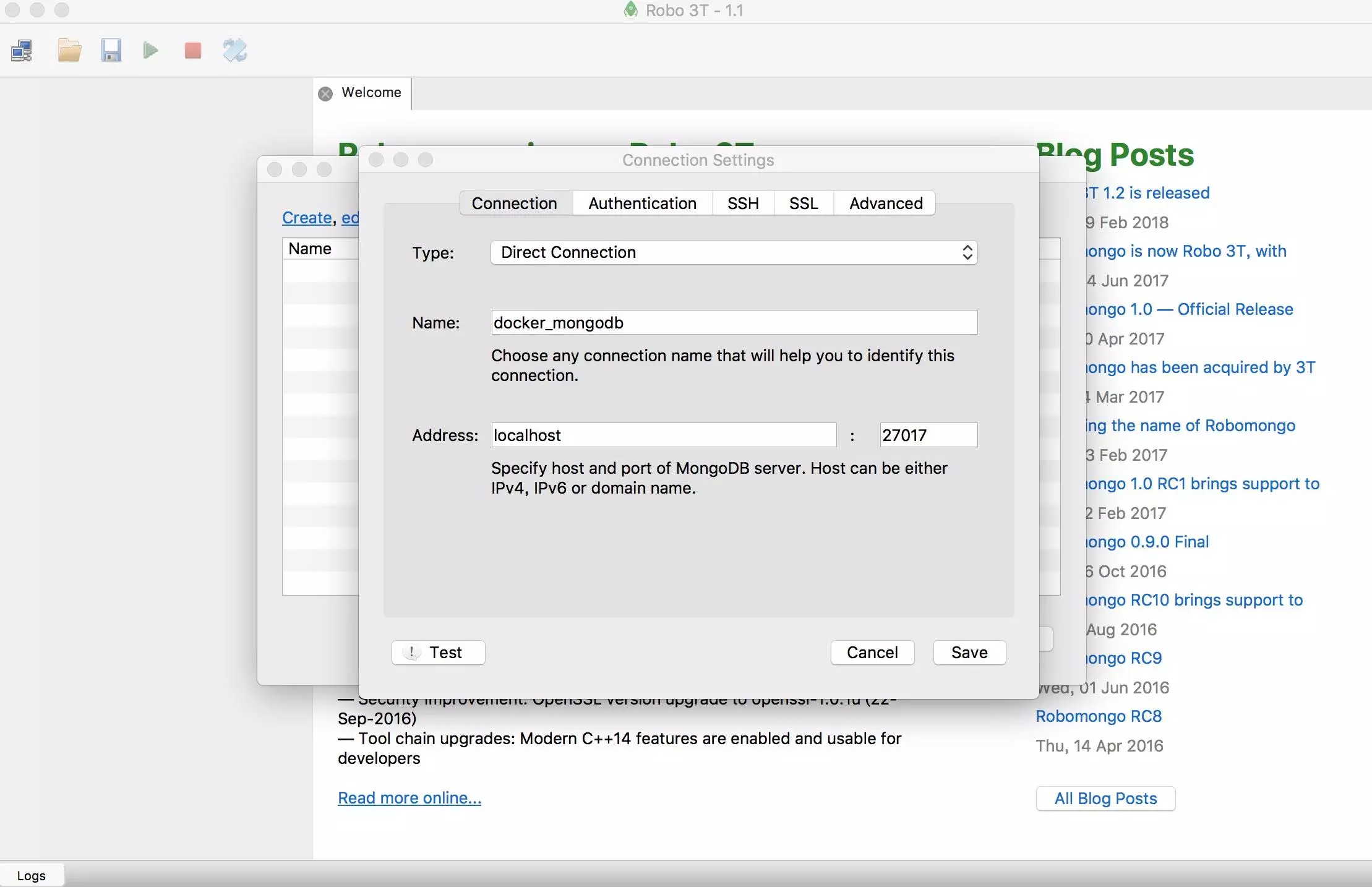Click the Connect computers icon in the toolbar

click(22, 51)
